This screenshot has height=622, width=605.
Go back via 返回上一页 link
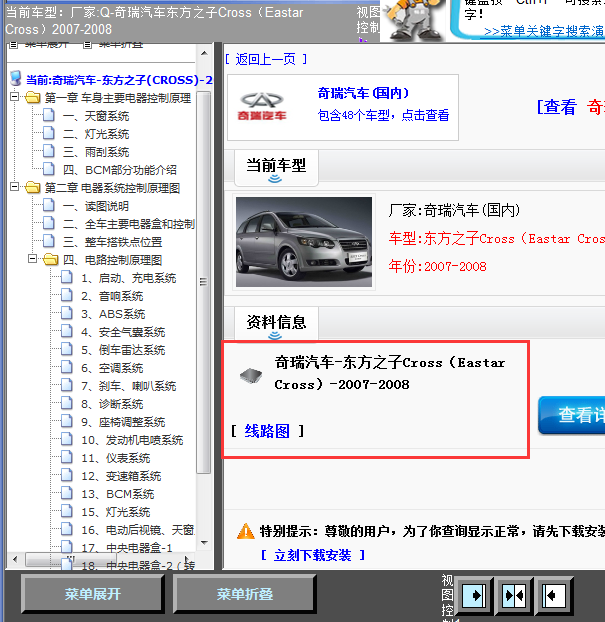tap(266, 60)
